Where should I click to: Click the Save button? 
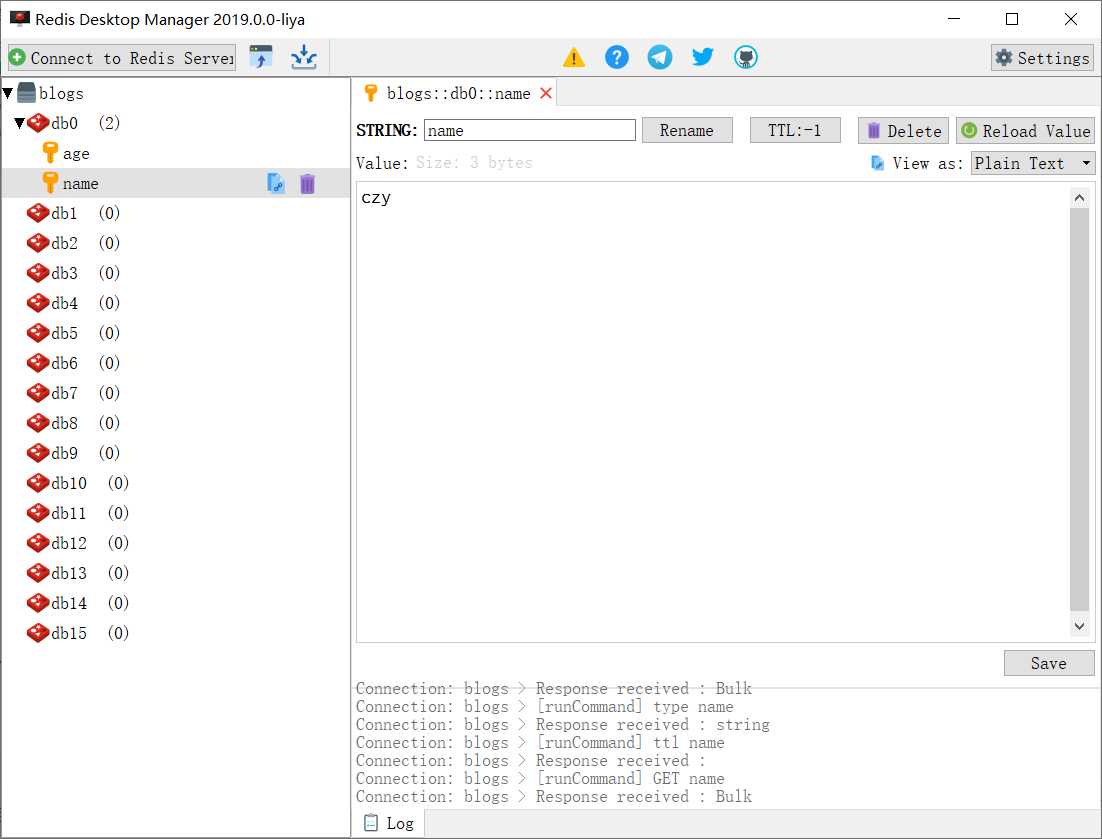pos(1049,663)
